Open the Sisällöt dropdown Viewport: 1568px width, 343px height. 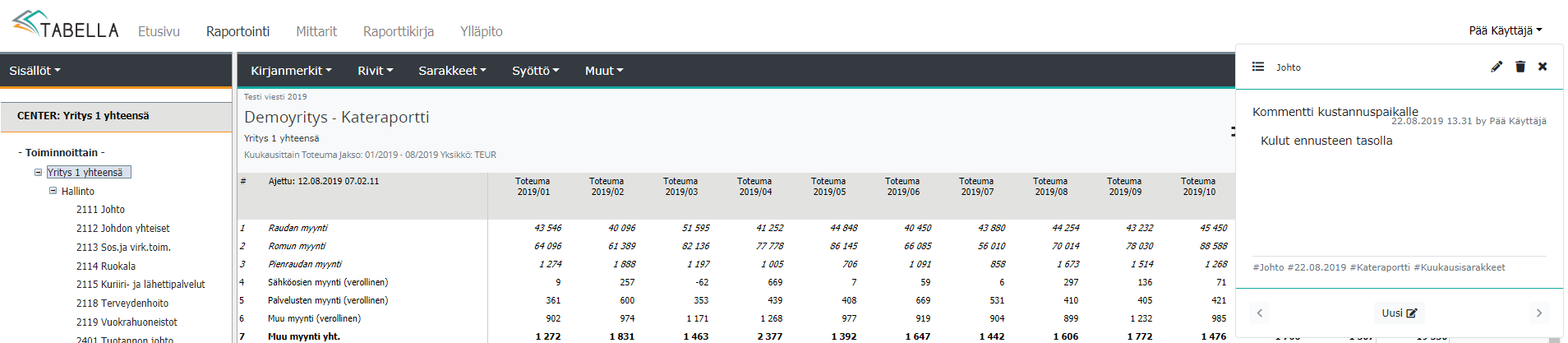[35, 71]
